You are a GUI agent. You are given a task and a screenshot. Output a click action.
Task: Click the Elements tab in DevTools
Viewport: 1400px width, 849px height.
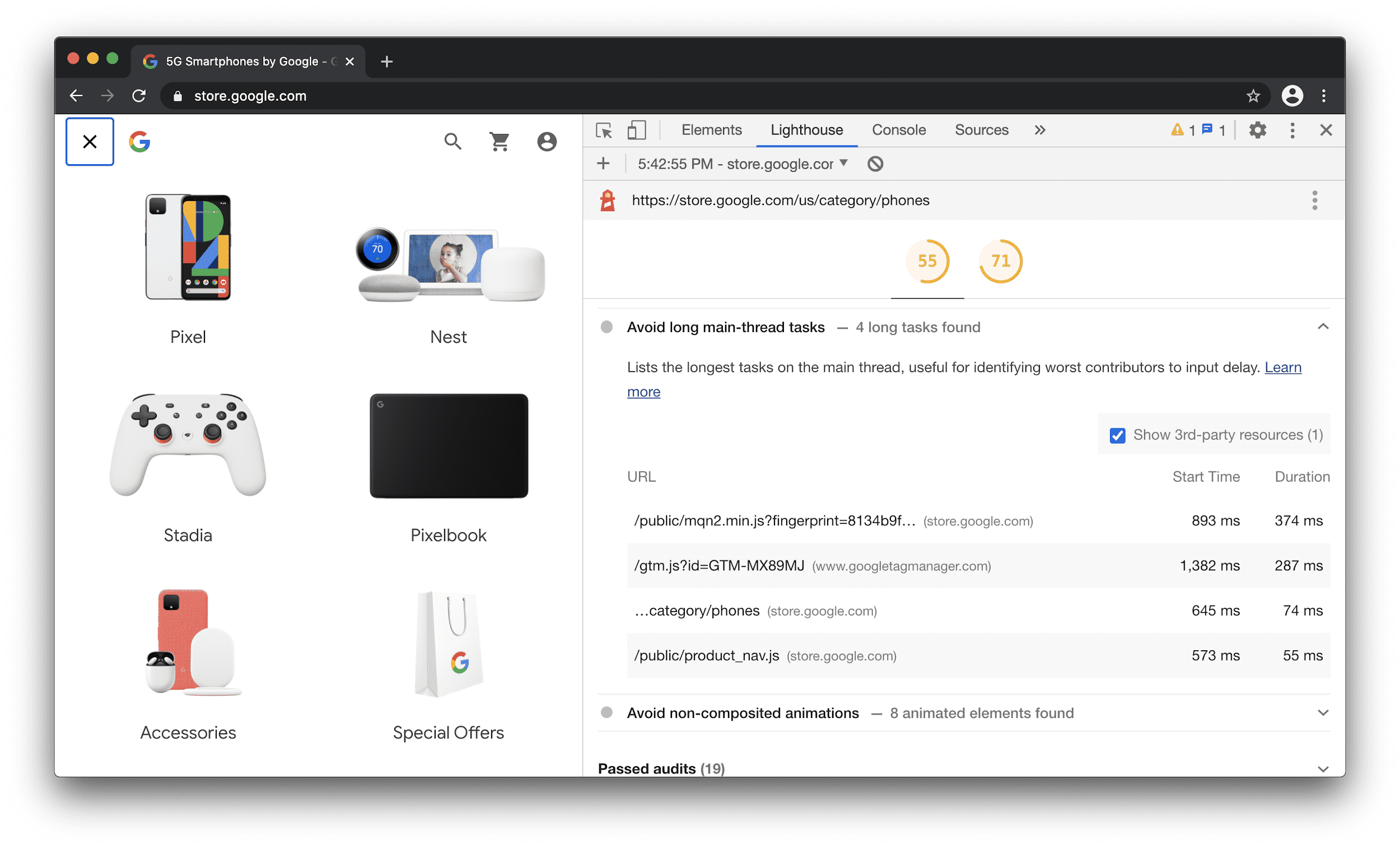point(710,130)
